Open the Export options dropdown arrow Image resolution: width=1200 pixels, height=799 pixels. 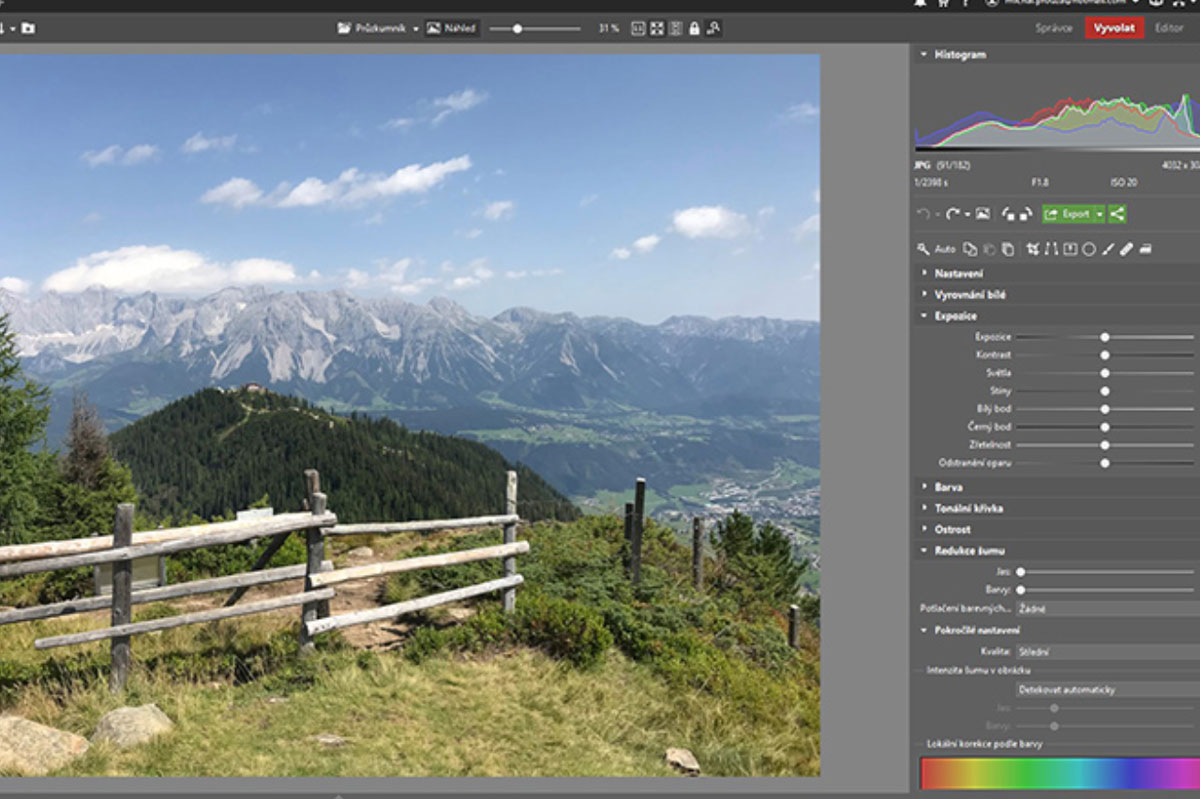pyautogui.click(x=1099, y=214)
